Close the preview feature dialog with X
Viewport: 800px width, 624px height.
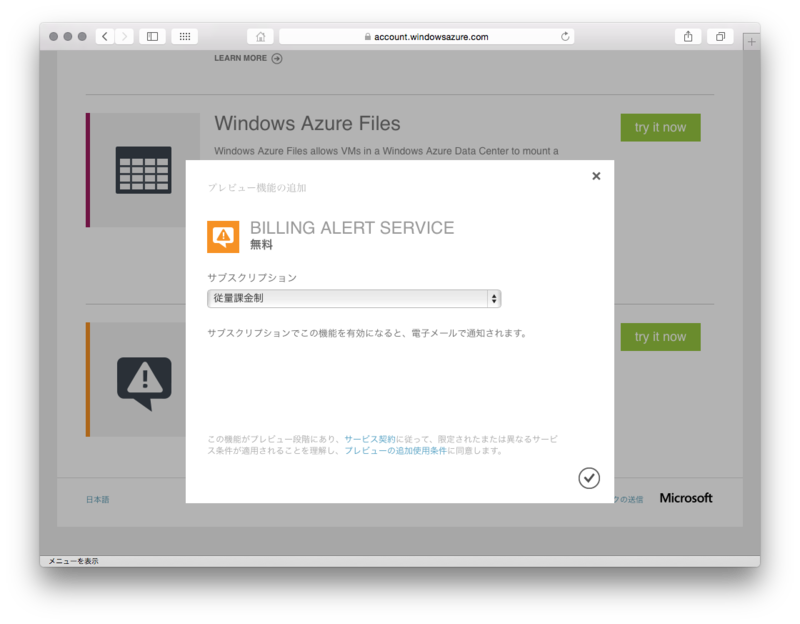tap(596, 176)
